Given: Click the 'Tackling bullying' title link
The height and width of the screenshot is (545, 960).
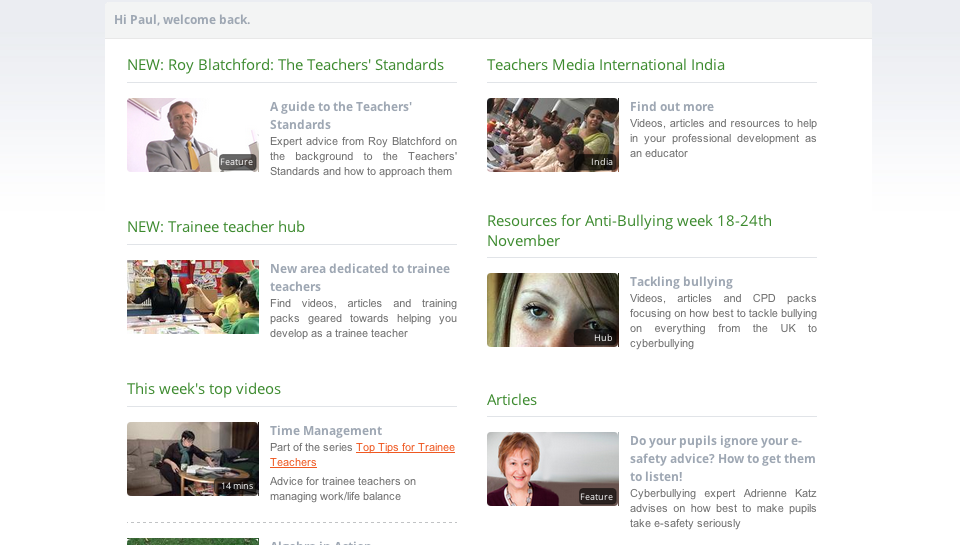Looking at the screenshot, I should [681, 282].
